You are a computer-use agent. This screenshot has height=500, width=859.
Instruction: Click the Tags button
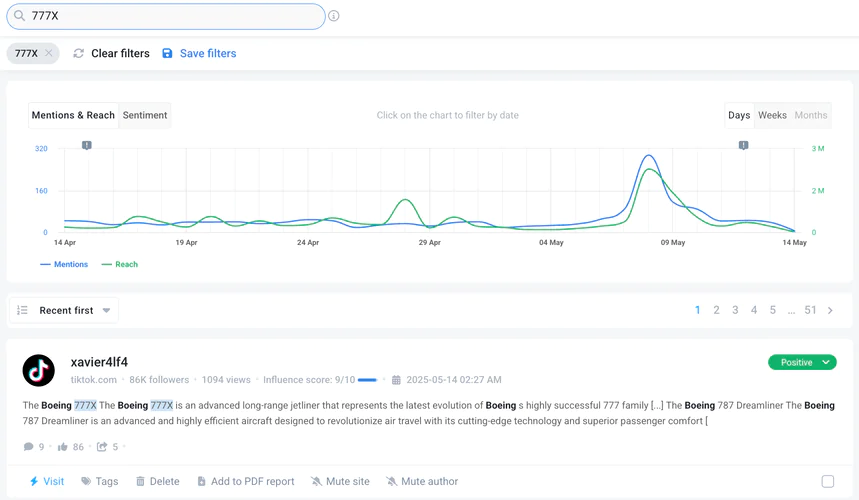tap(100, 481)
